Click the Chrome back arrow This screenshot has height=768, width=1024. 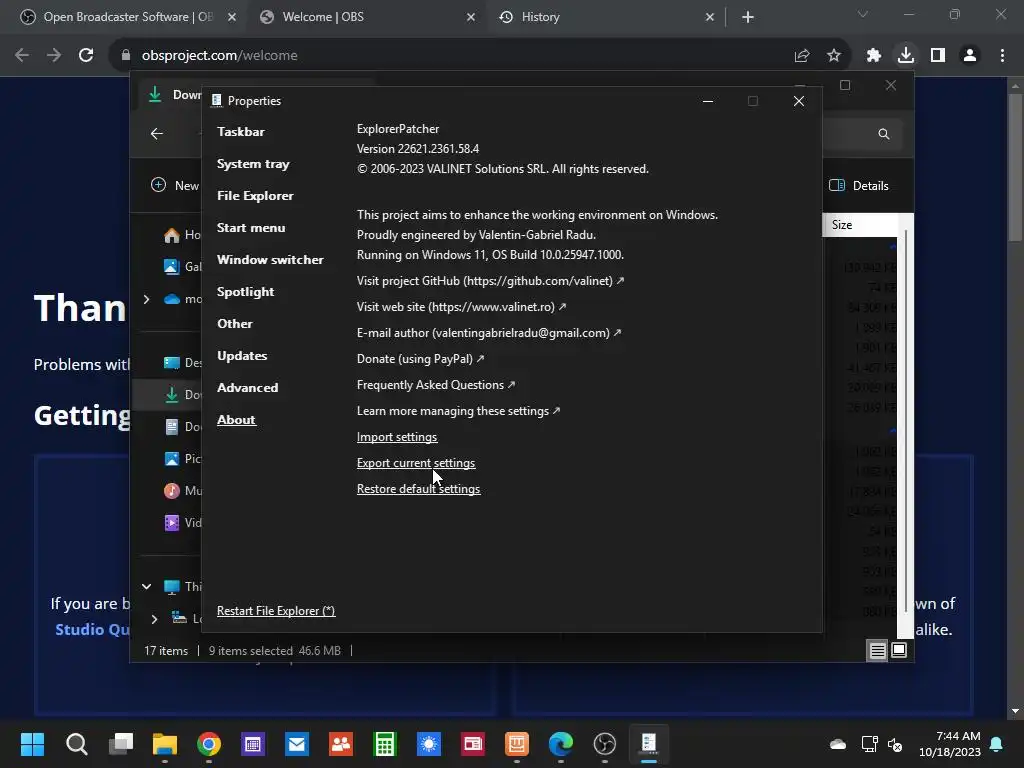pyautogui.click(x=22, y=56)
